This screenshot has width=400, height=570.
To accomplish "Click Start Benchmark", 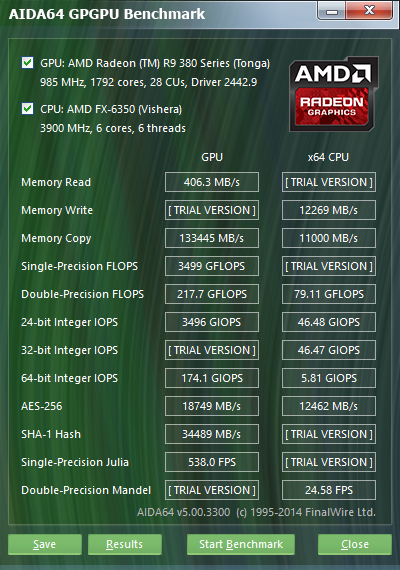I will pyautogui.click(x=241, y=544).
